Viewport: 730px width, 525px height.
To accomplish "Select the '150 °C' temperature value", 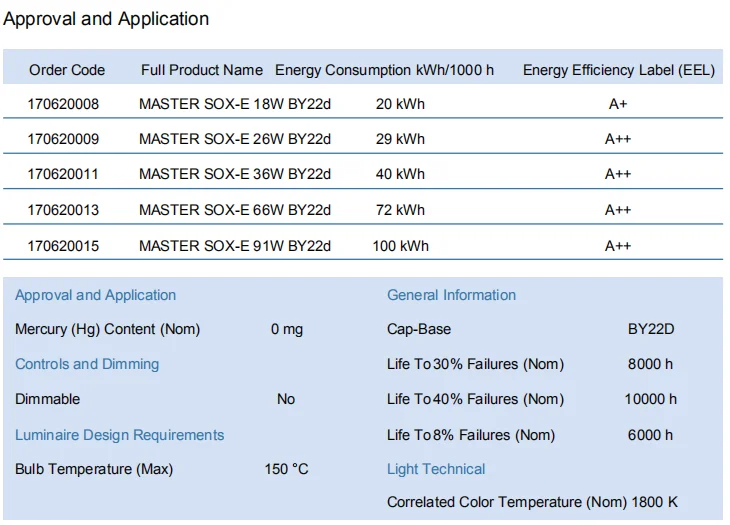I will [x=286, y=469].
